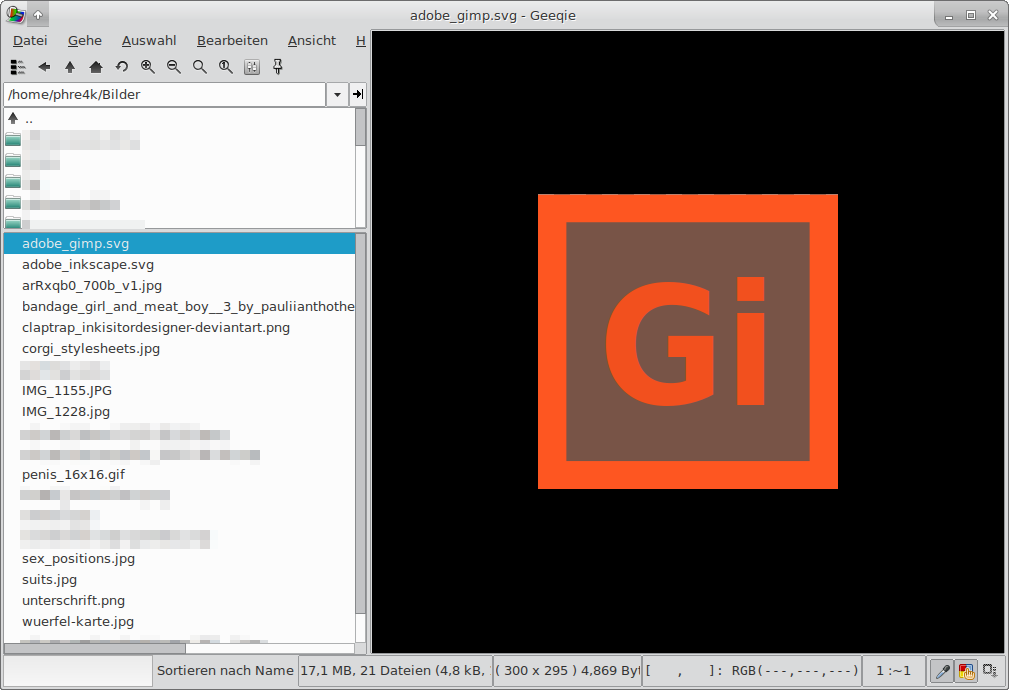The width and height of the screenshot is (1009, 690).
Task: Click the zoom to fit icon
Action: (200, 67)
